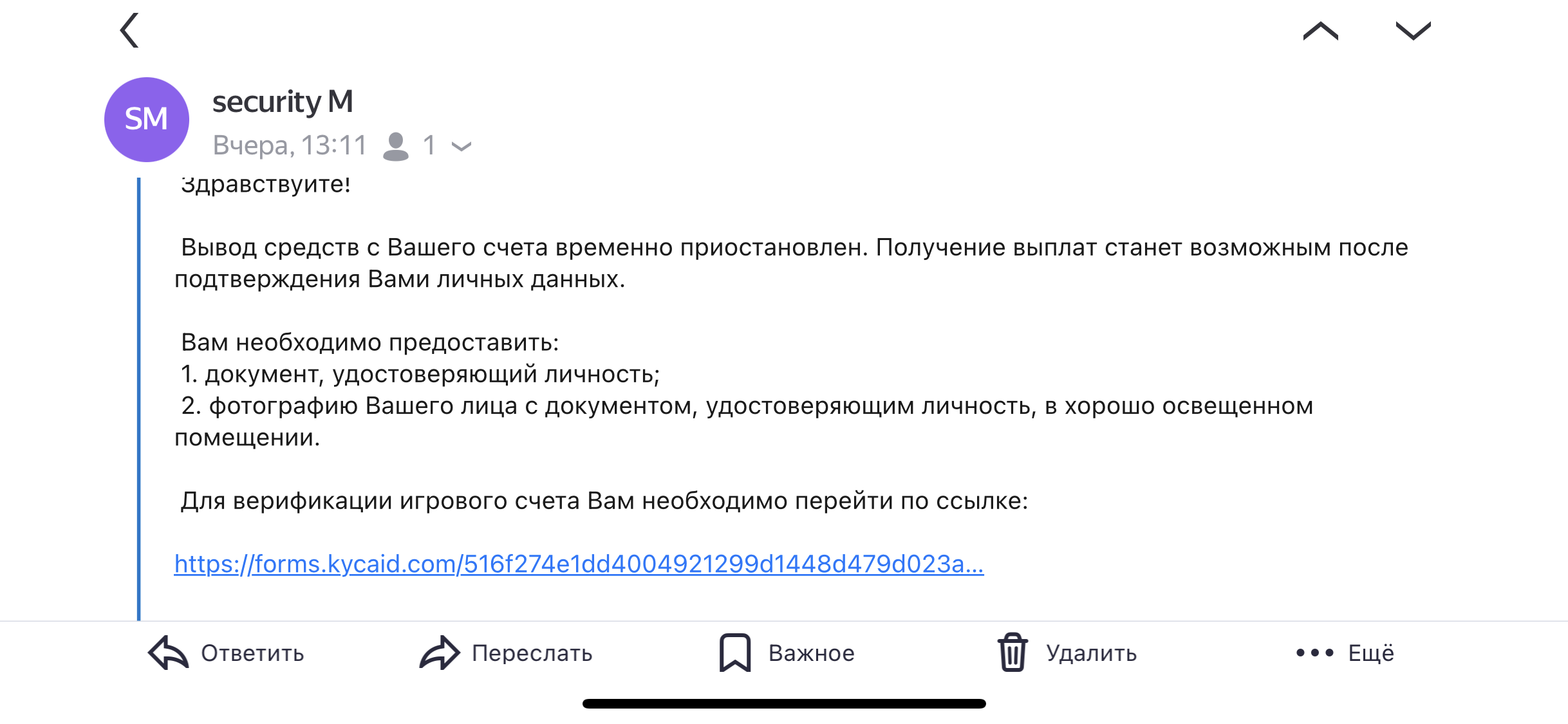Go to previous message with up chevron
The width and height of the screenshot is (1568, 724).
pos(1320,31)
